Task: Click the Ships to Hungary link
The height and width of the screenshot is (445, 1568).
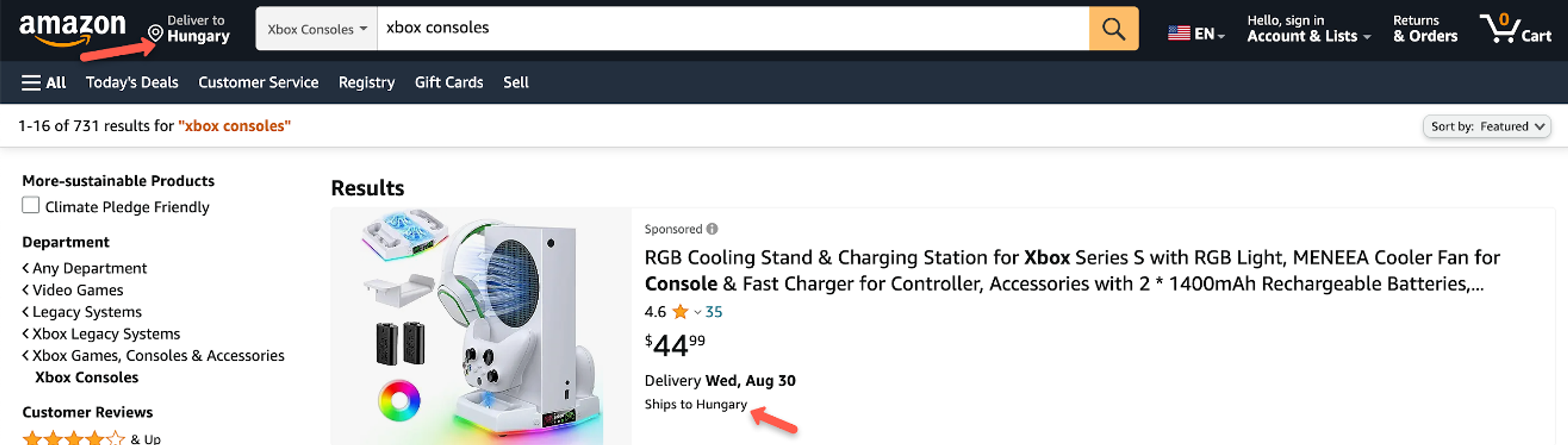Action: click(x=696, y=404)
